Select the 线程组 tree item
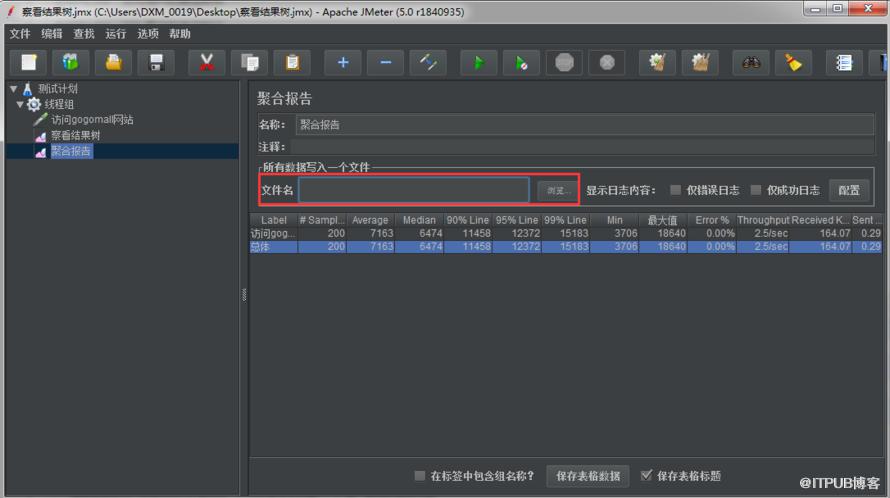890x498 pixels. pyautogui.click(x=59, y=104)
